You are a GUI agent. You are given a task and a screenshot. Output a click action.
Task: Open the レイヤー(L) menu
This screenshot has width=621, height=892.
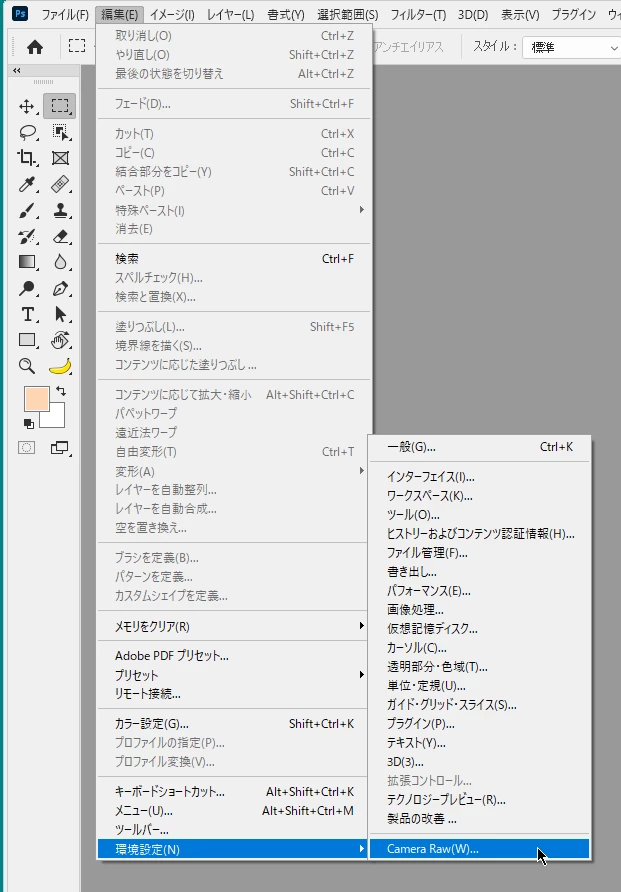pos(230,15)
